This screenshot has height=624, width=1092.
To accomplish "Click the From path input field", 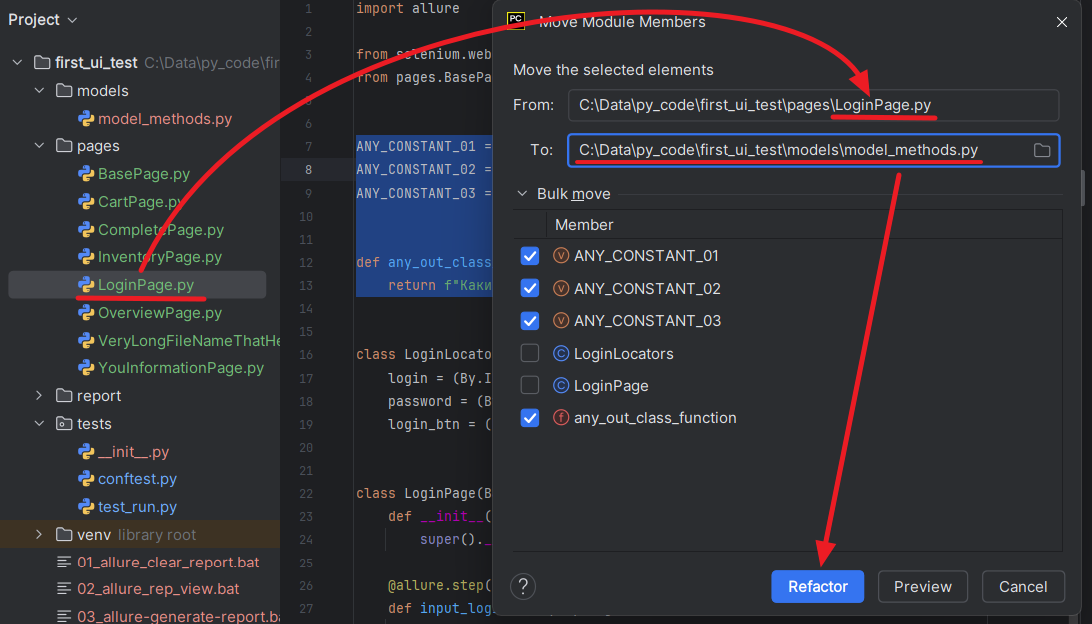I will 812,105.
